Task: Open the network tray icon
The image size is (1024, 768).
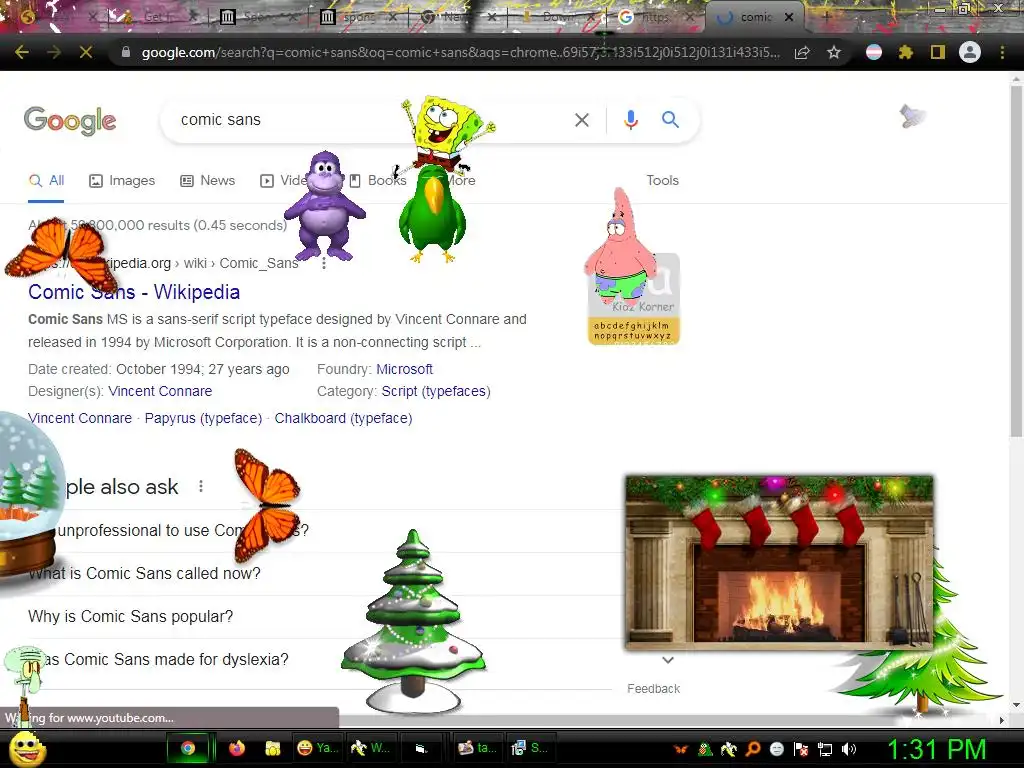Action: click(x=825, y=749)
